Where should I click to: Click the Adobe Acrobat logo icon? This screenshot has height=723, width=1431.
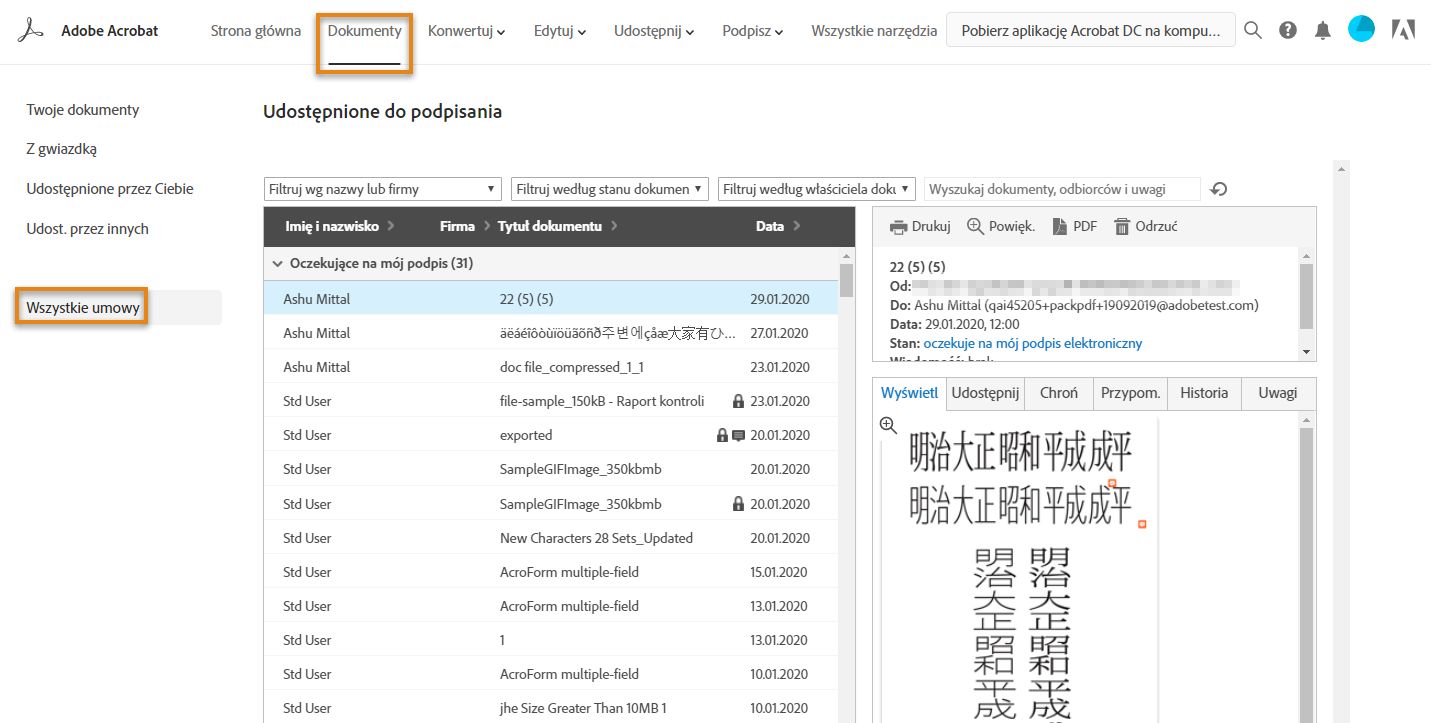pos(32,31)
